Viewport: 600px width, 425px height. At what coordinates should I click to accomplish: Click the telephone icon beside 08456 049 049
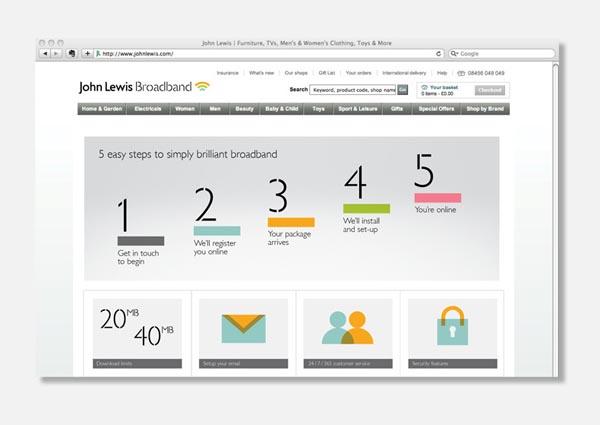461,73
